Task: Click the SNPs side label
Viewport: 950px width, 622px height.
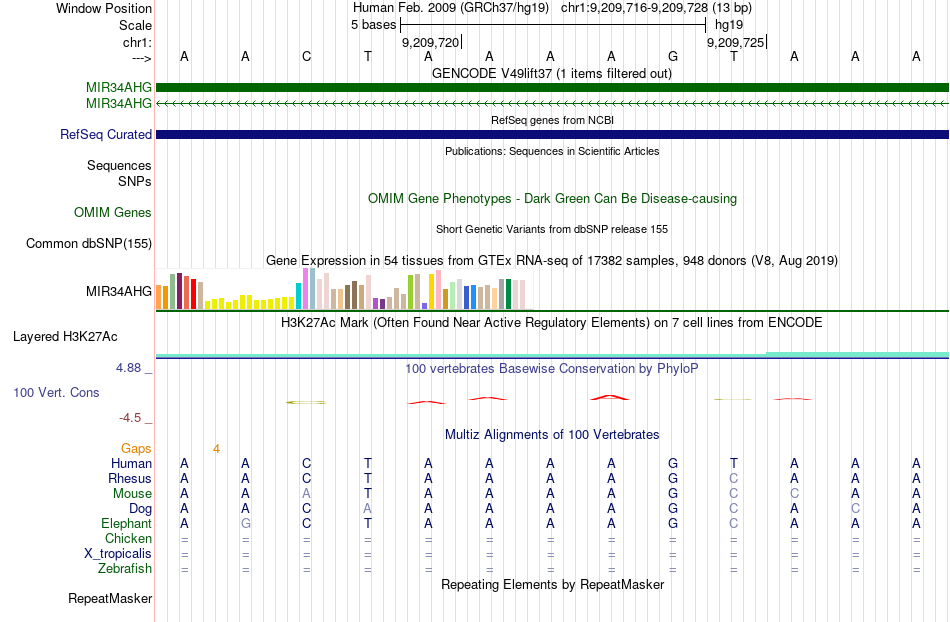Action: pos(135,181)
